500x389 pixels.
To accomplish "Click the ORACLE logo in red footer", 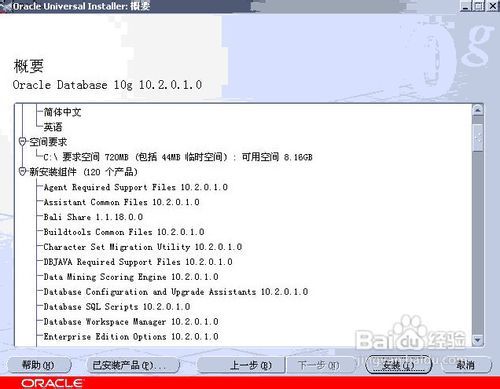I will click(x=52, y=383).
